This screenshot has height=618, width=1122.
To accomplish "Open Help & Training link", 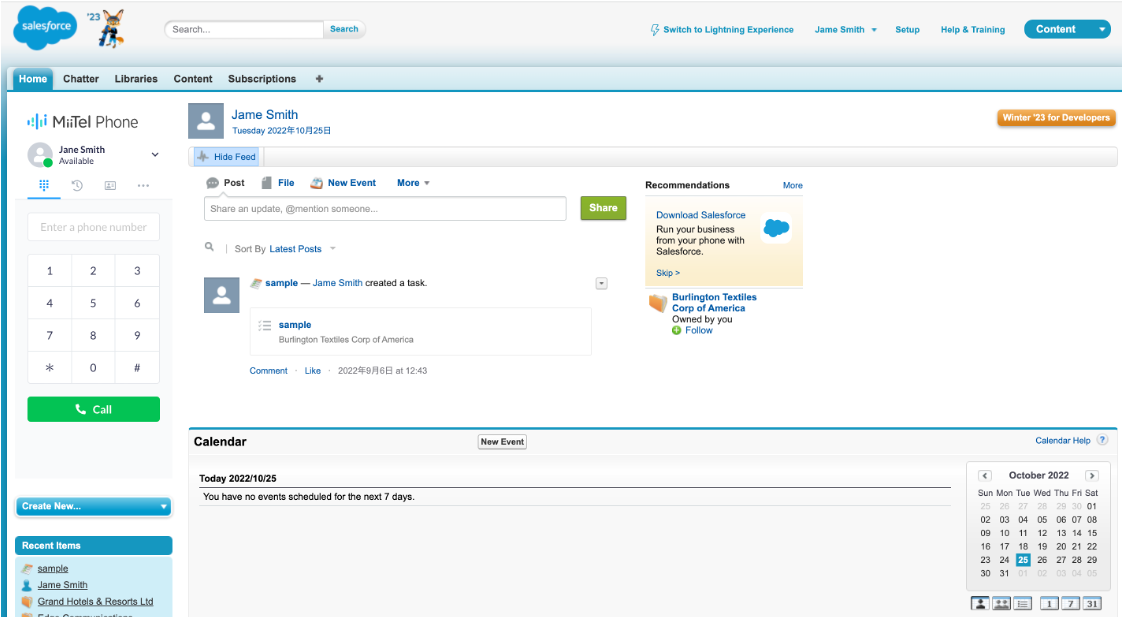I will [x=972, y=30].
